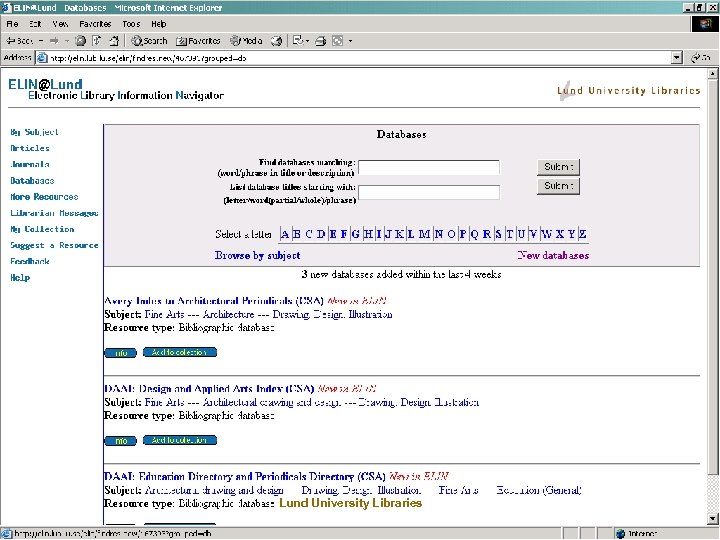Viewport: 720px width, 540px height.
Task: Open DAAI Education Directory and Periodicals link
Action: pyautogui.click(x=245, y=476)
